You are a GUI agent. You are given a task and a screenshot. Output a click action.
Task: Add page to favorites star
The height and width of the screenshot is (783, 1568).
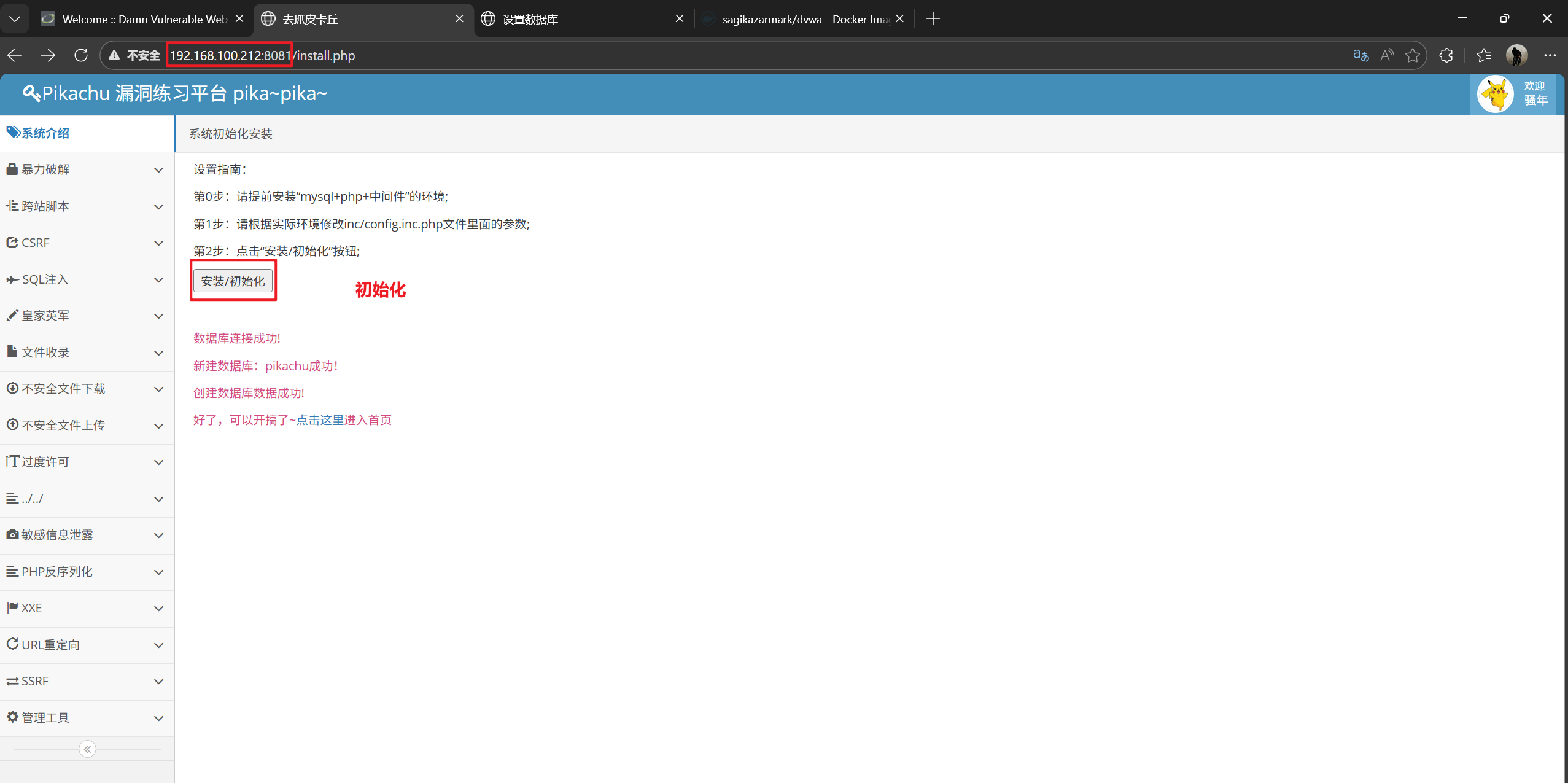[1413, 55]
